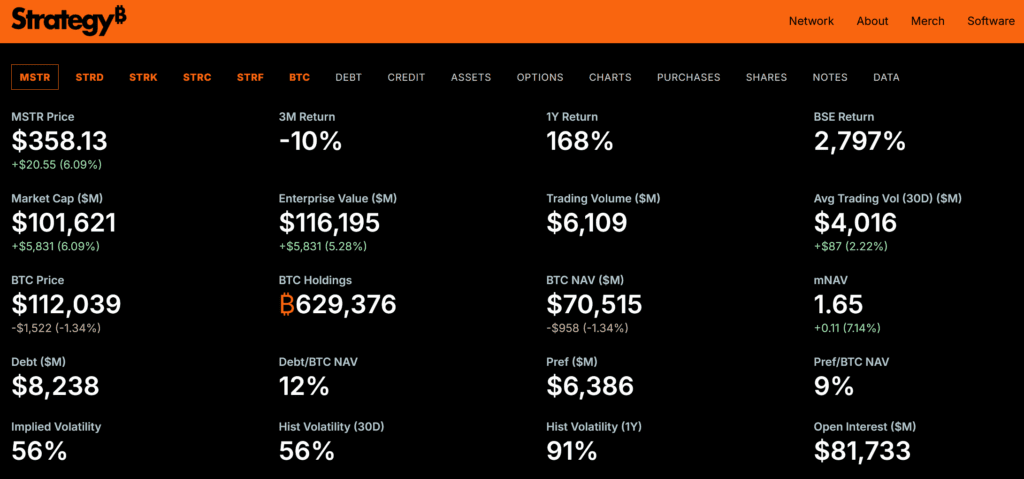Switch to the SHARES tab
1024x479 pixels.
pos(767,77)
